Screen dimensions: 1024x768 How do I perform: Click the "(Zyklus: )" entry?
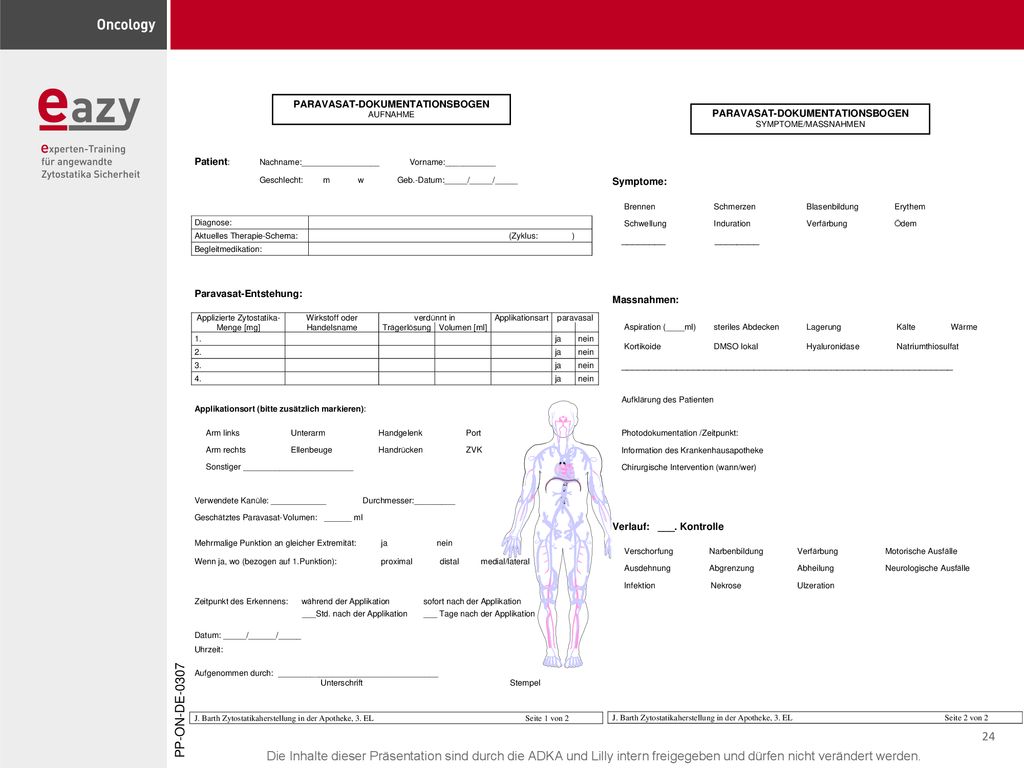coord(541,236)
